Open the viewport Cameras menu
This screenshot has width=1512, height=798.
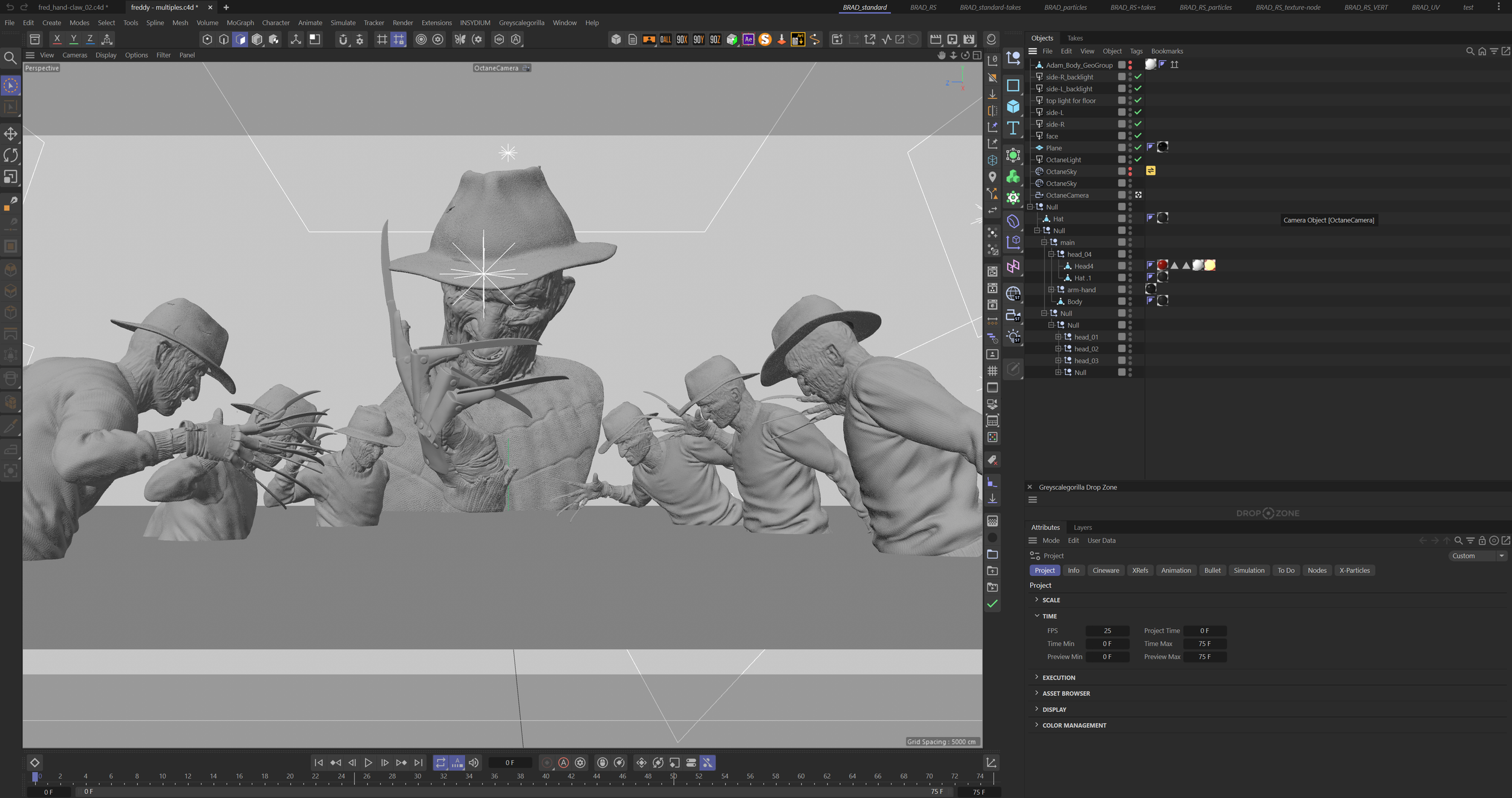[x=74, y=55]
